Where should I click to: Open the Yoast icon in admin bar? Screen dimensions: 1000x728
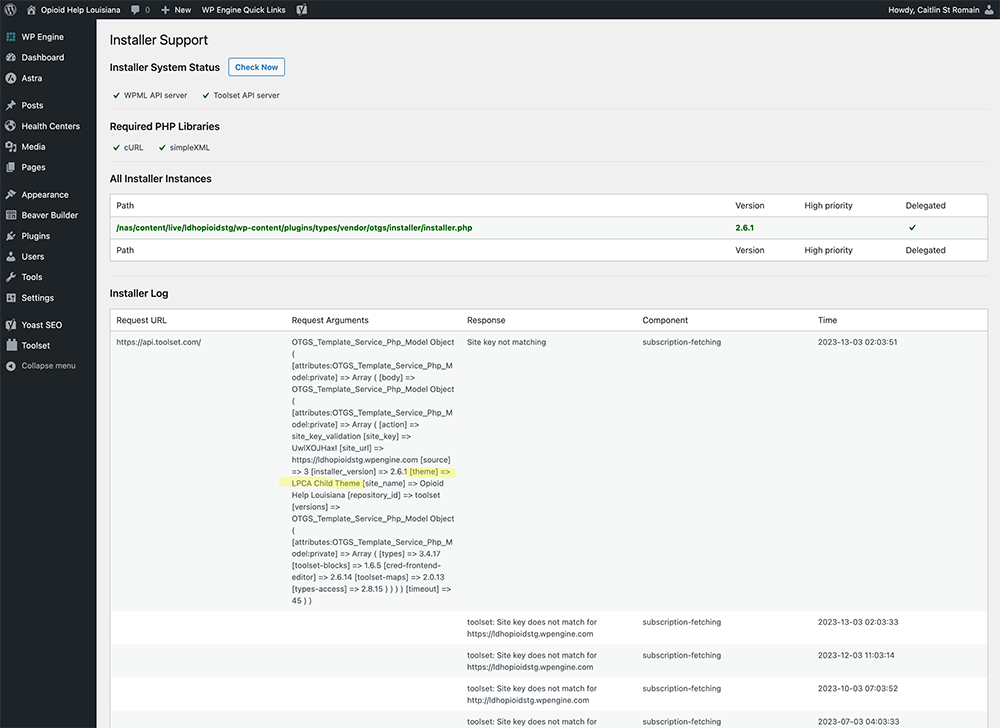click(301, 10)
